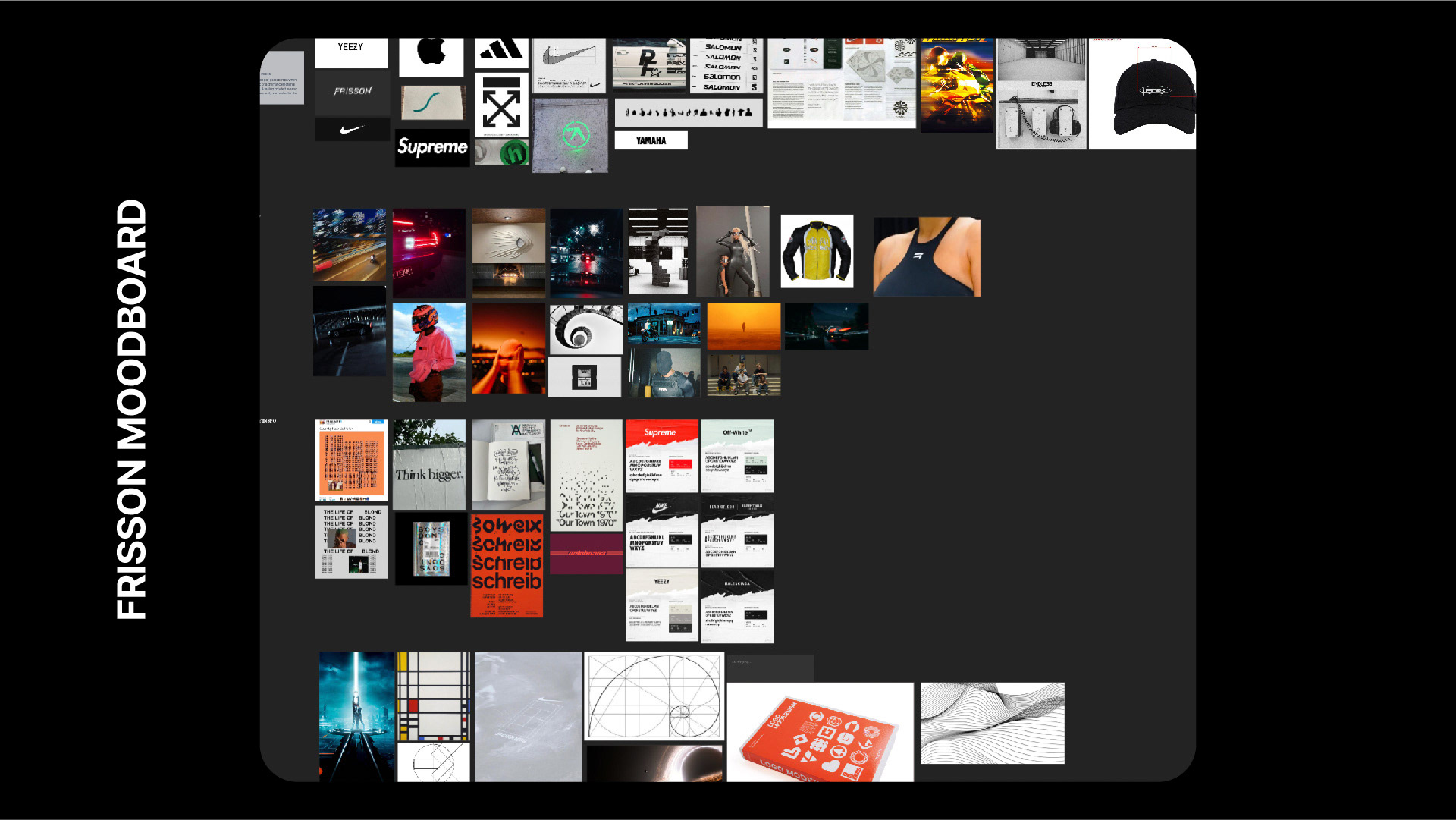1456x820 pixels.
Task: Click the motocross rider poster
Action: tap(957, 86)
